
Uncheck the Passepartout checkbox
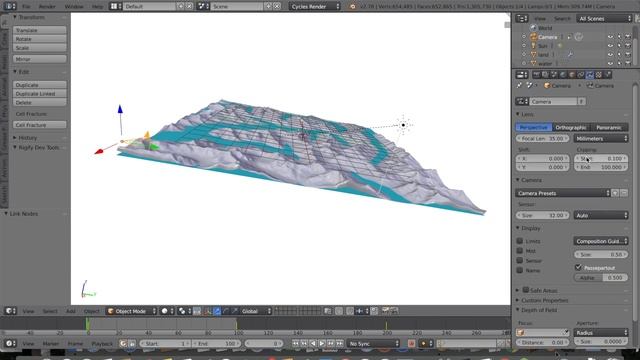(578, 267)
